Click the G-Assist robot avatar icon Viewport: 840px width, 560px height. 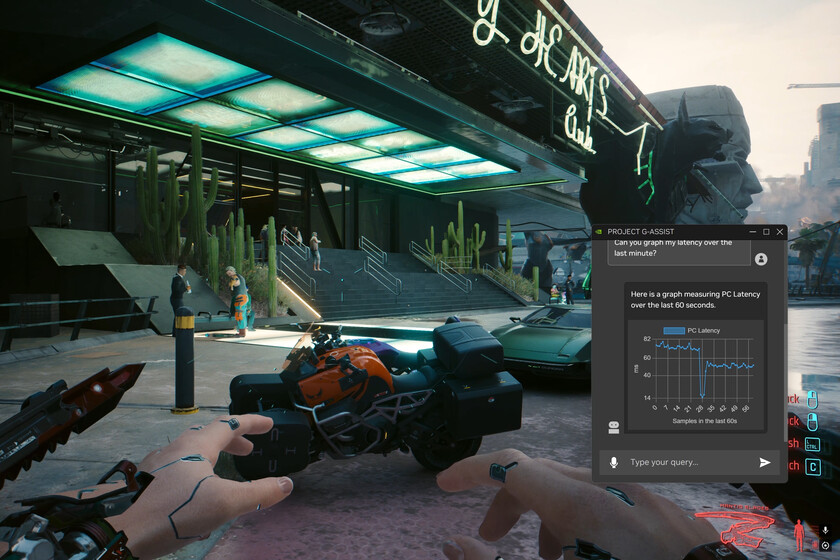(x=614, y=426)
